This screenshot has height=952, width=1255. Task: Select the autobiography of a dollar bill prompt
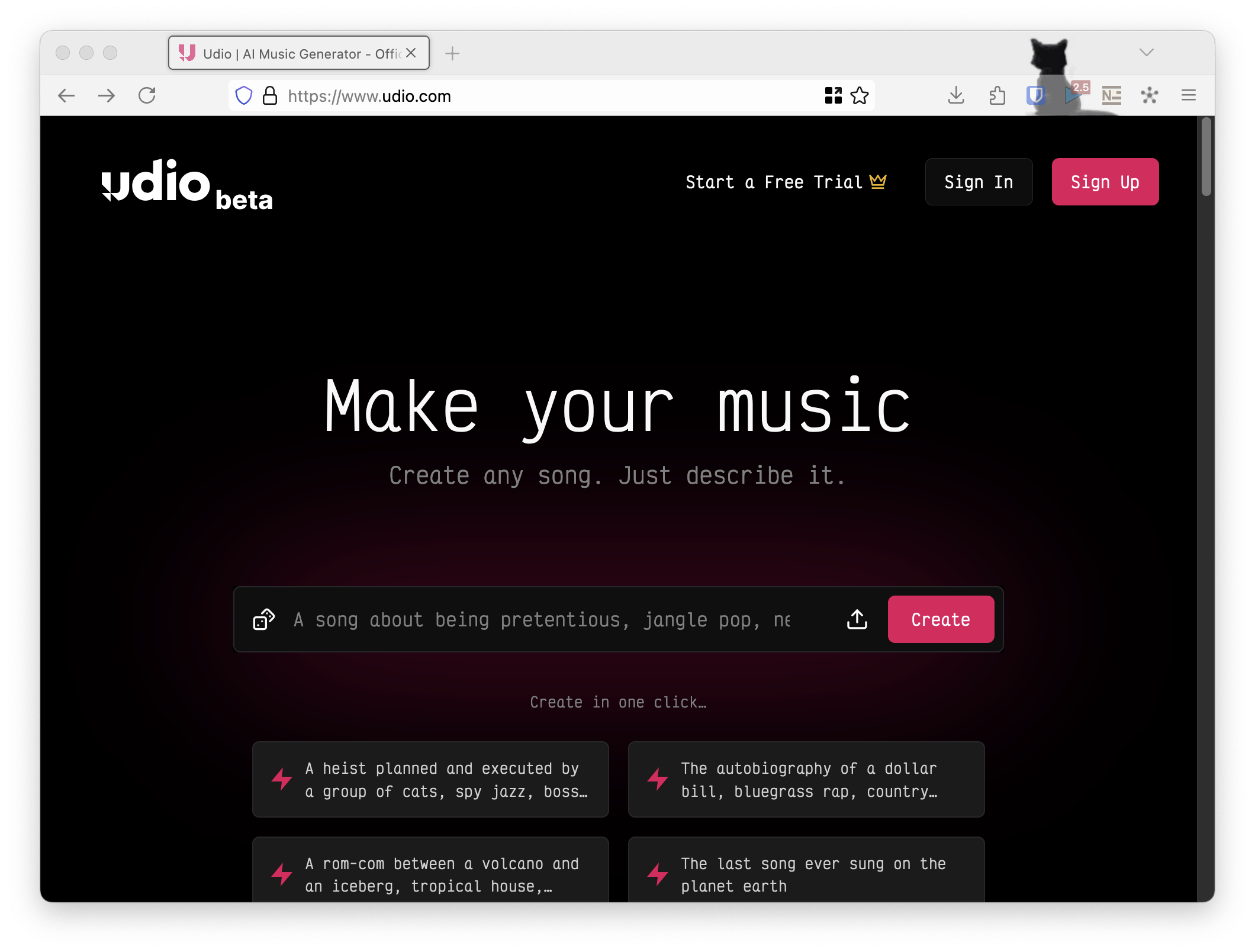[806, 779]
